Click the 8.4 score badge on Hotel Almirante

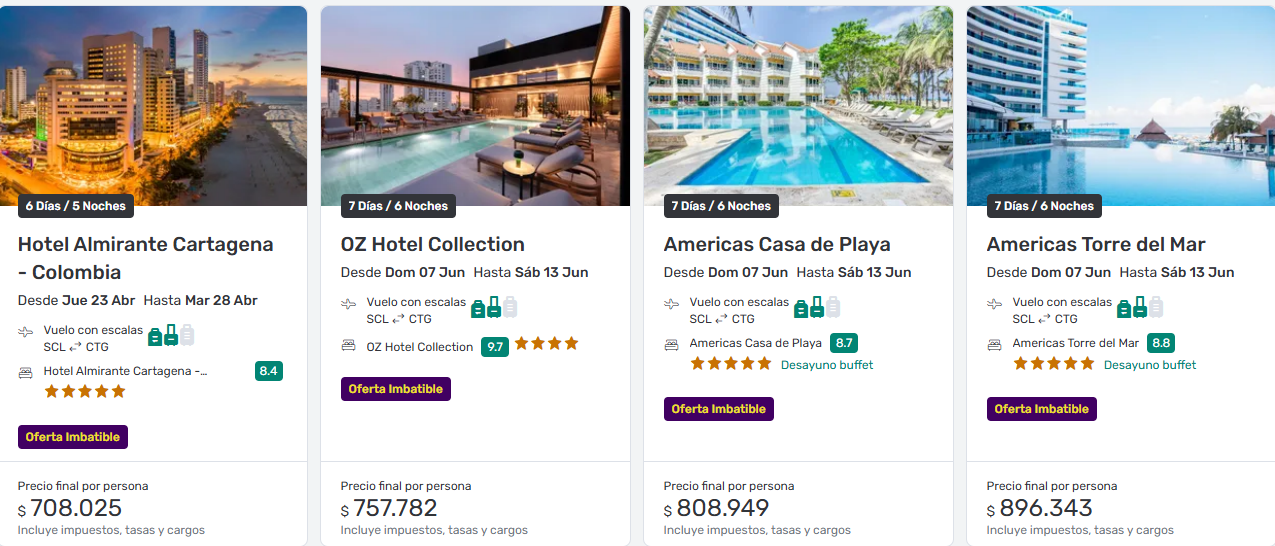[268, 371]
